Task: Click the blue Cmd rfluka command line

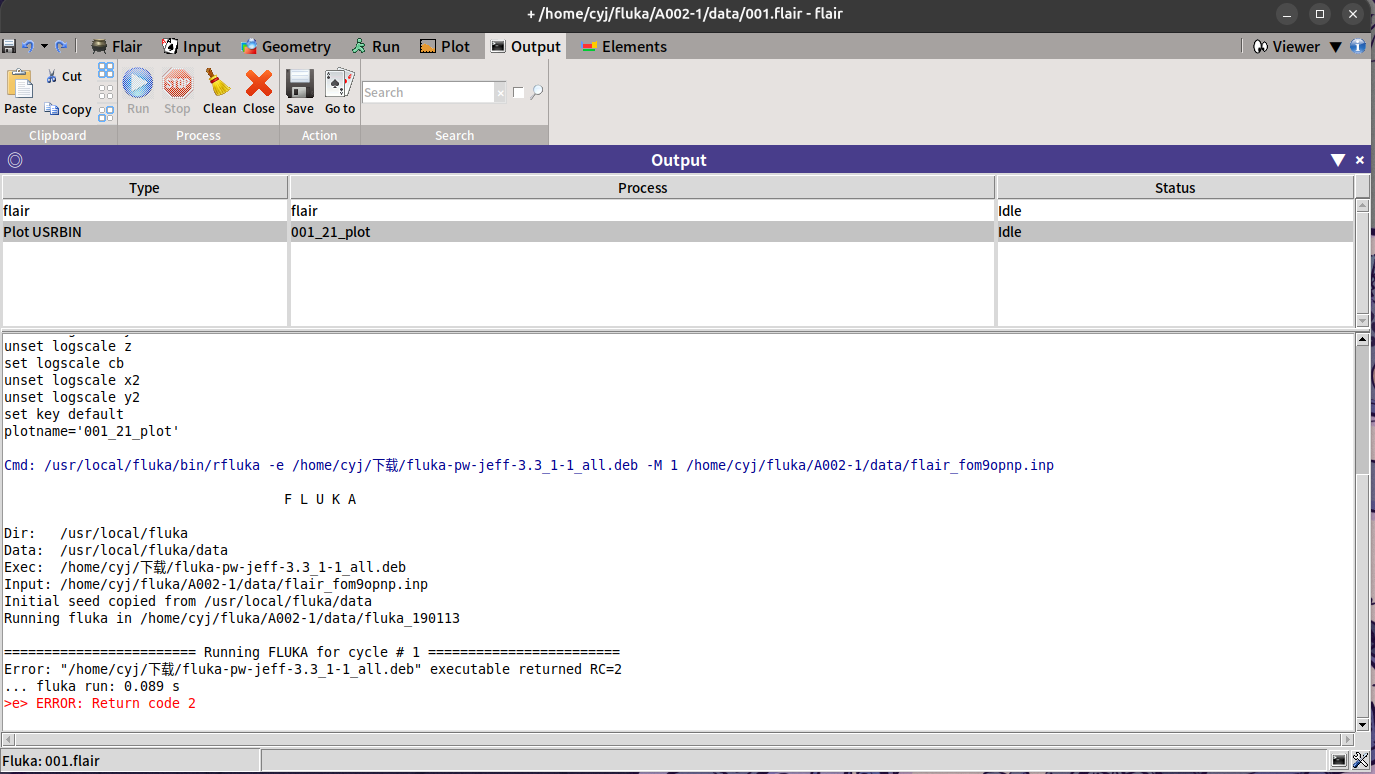Action: tap(529, 465)
